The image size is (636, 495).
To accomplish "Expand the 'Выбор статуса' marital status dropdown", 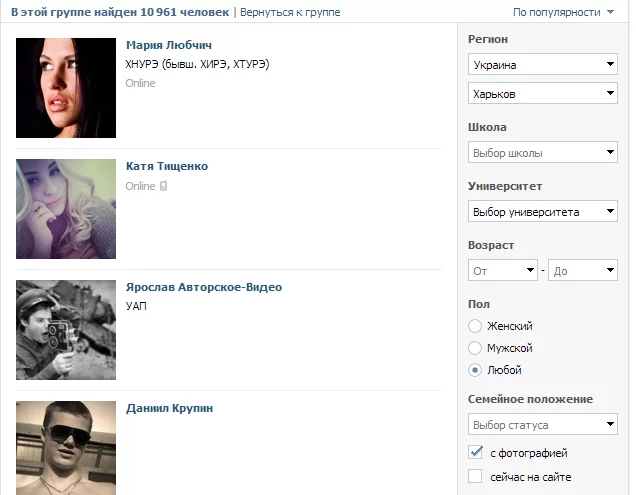I will click(543, 424).
